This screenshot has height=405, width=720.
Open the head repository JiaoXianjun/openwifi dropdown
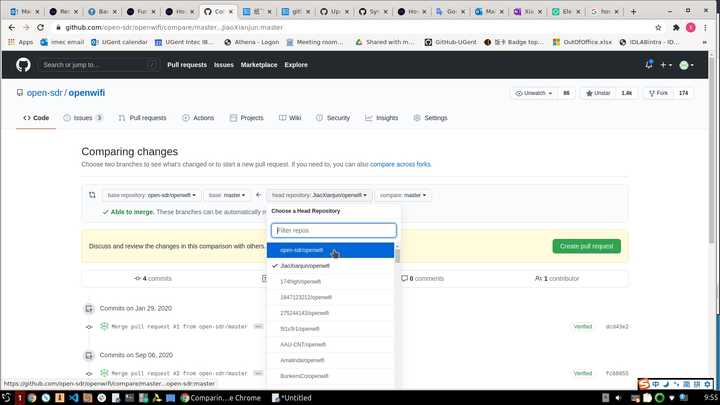pyautogui.click(x=319, y=195)
